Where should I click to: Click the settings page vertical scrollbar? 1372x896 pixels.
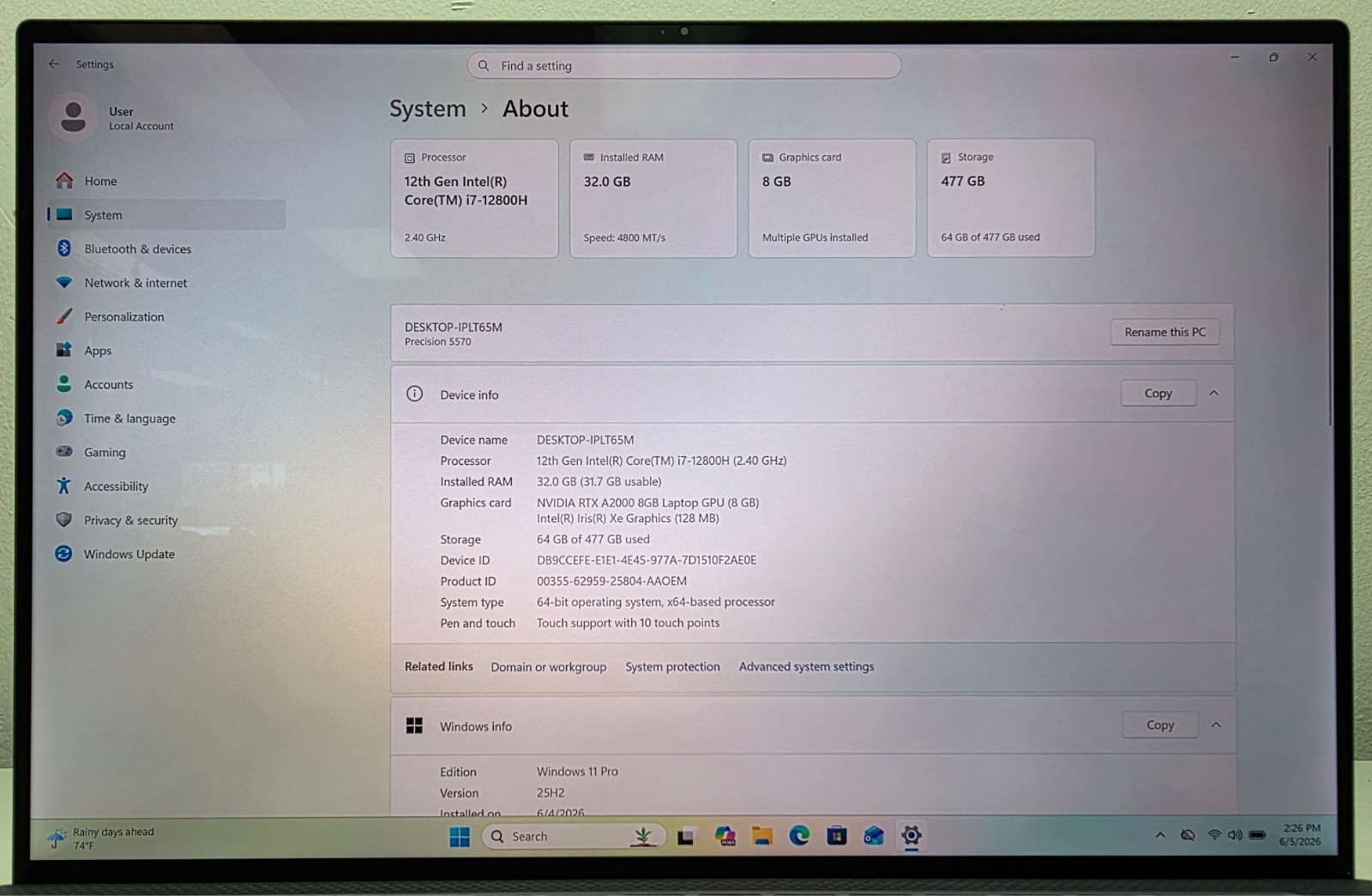pyautogui.click(x=1330, y=286)
